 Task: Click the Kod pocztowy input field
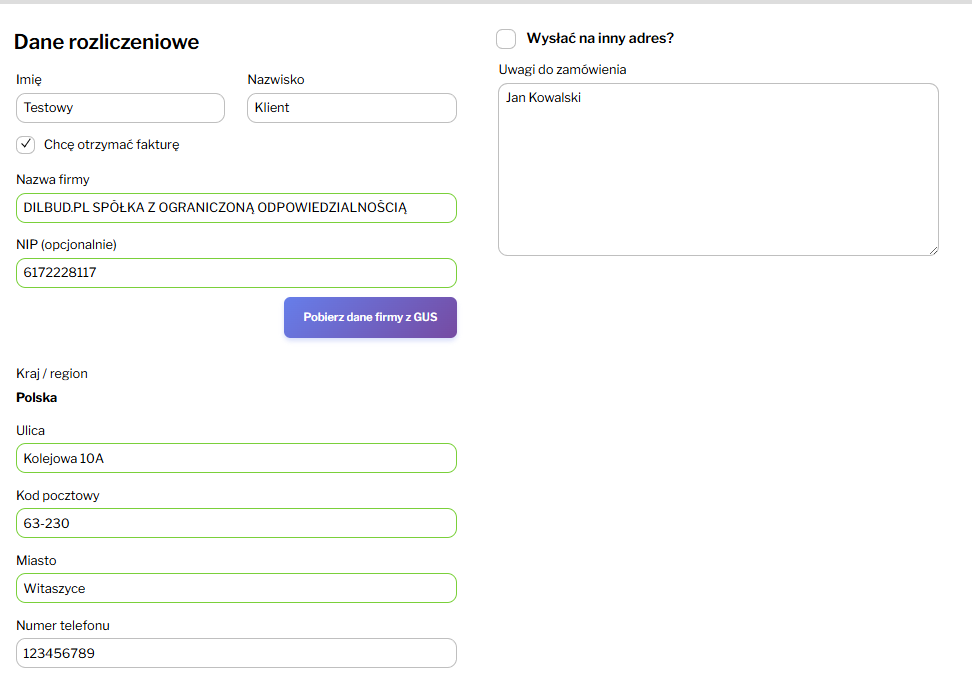click(x=236, y=523)
